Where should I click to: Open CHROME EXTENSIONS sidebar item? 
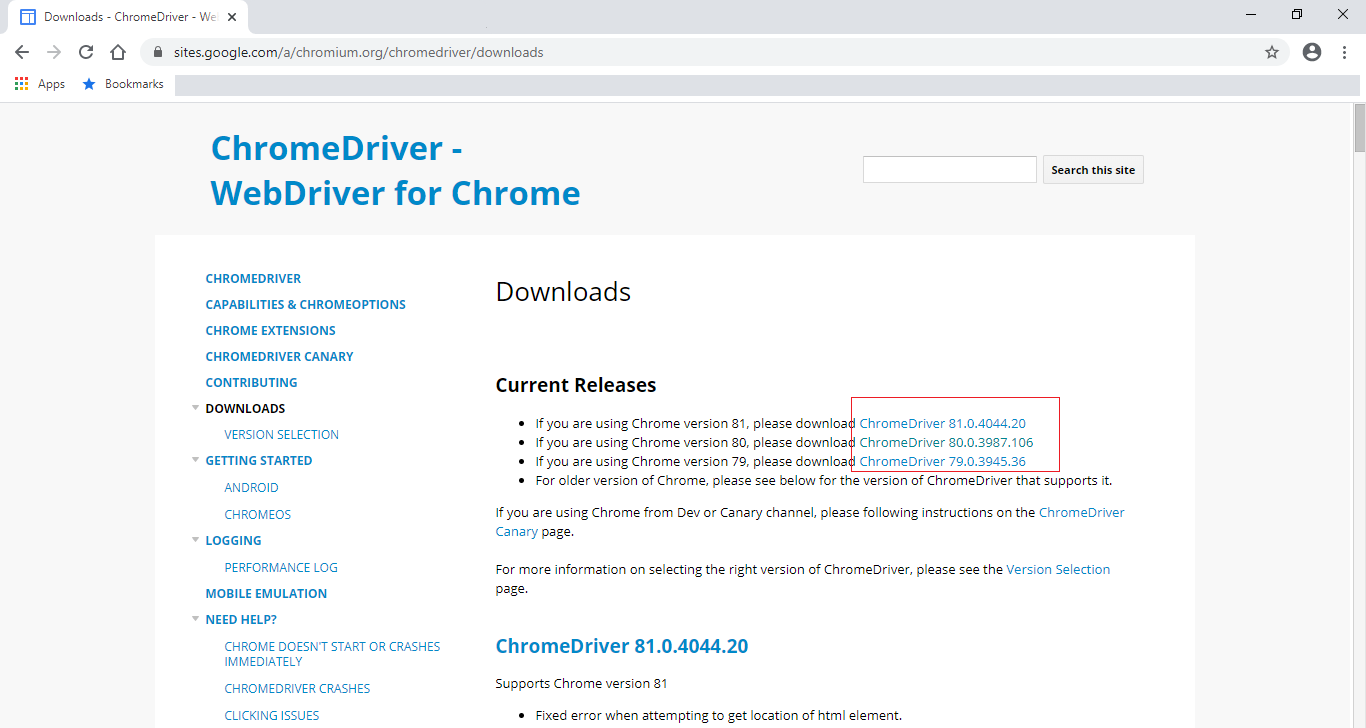[270, 331]
